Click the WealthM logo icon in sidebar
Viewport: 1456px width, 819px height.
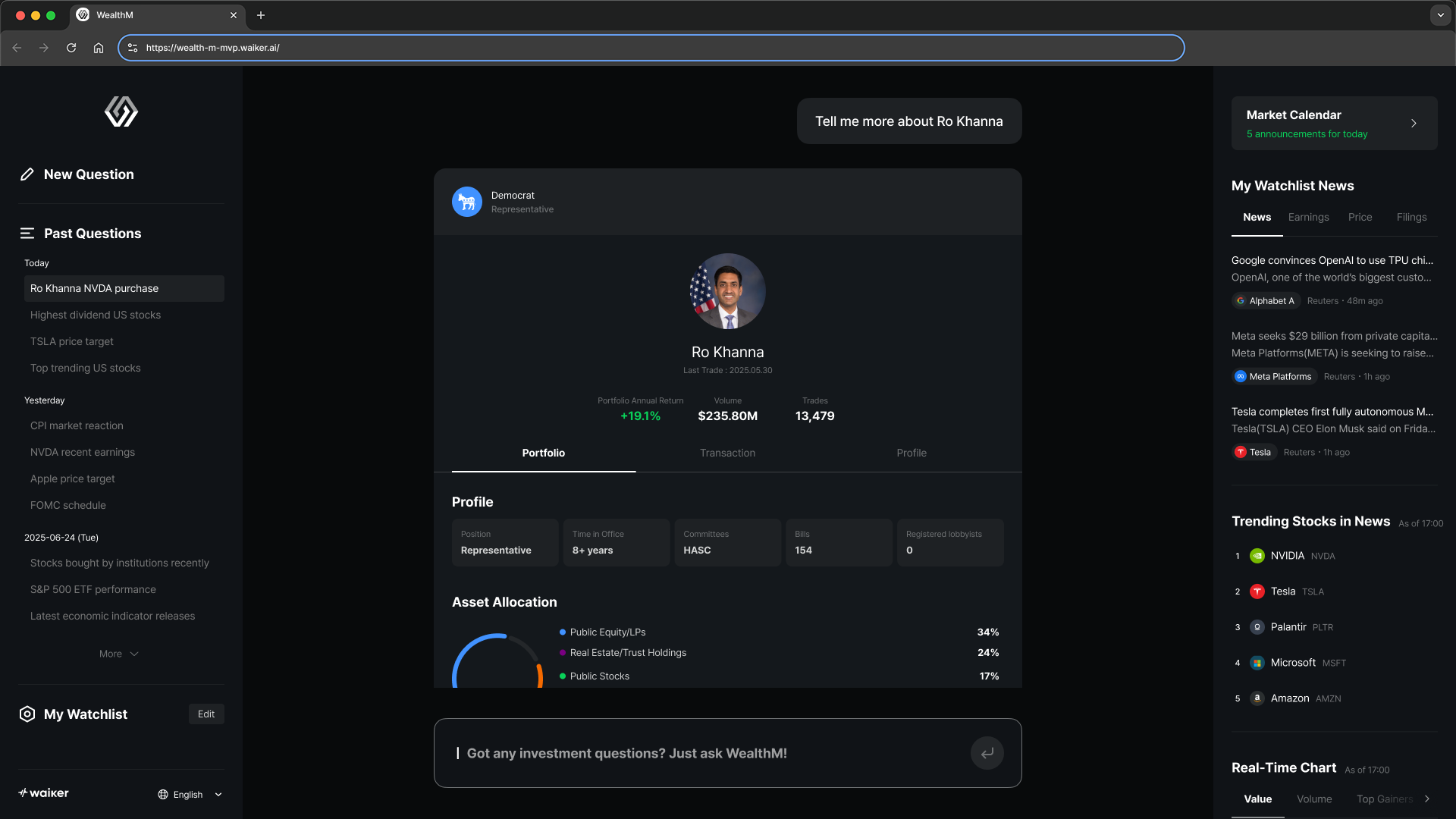coord(121,111)
